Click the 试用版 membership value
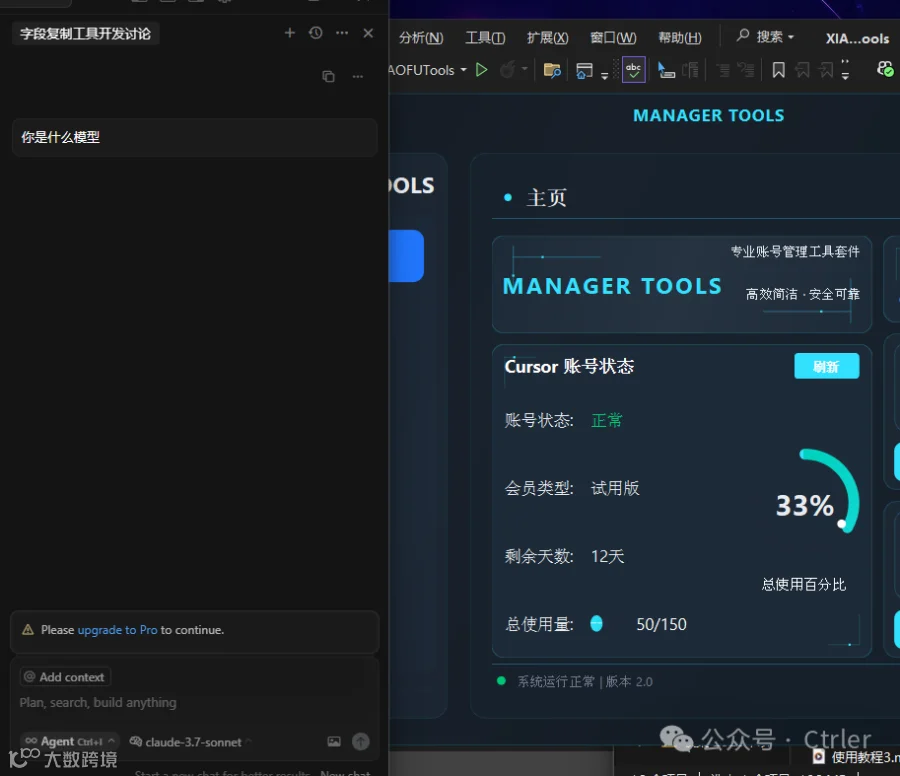Image resolution: width=900 pixels, height=776 pixels. tap(615, 488)
